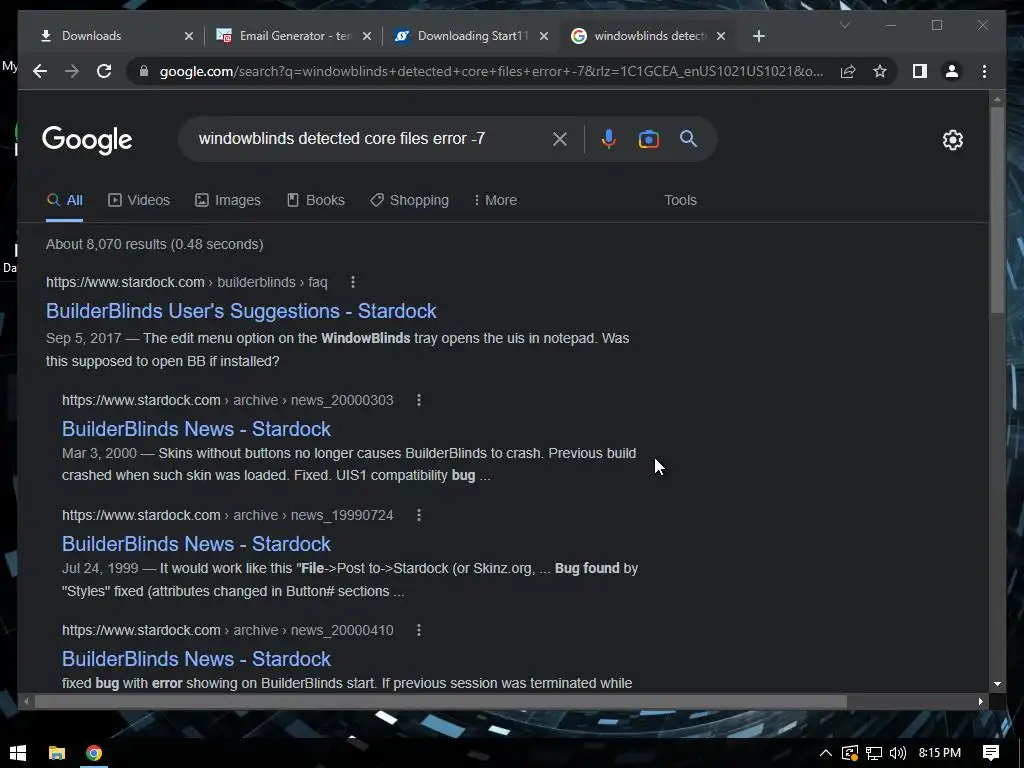Click the scroll right arrow
Viewport: 1024px width, 768px height.
click(x=980, y=701)
